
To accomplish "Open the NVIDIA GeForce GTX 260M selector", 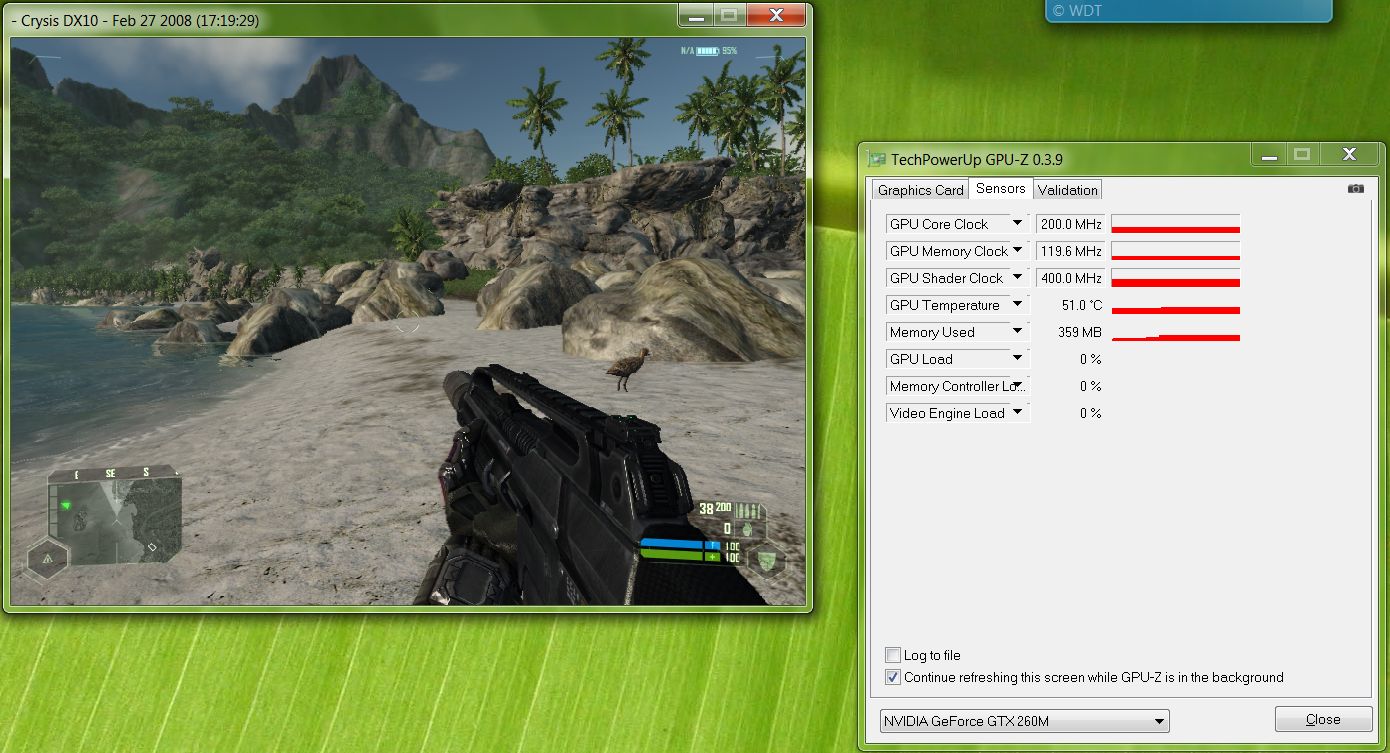I will 1024,720.
